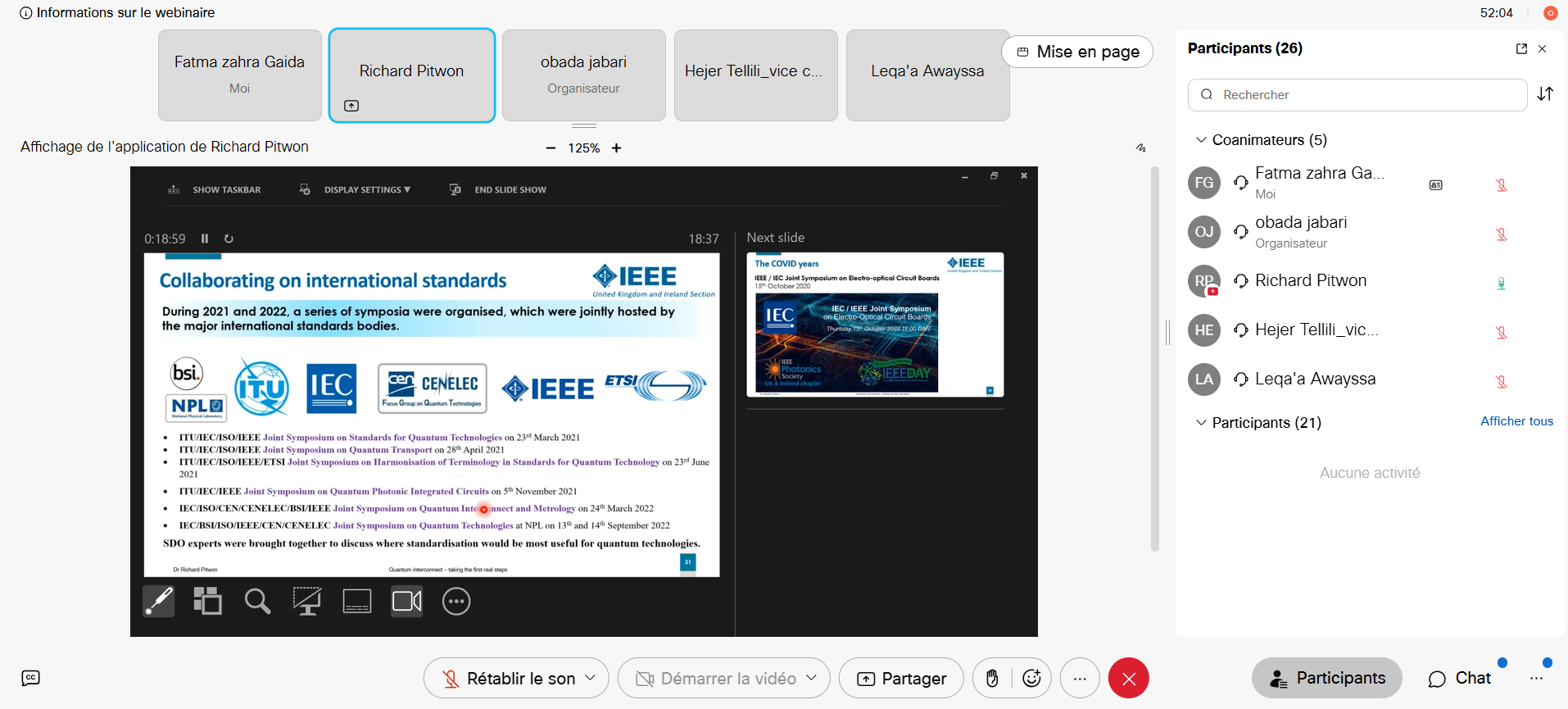The width and height of the screenshot is (1568, 709).
Task: Click the red leave meeting button
Action: [x=1128, y=679]
